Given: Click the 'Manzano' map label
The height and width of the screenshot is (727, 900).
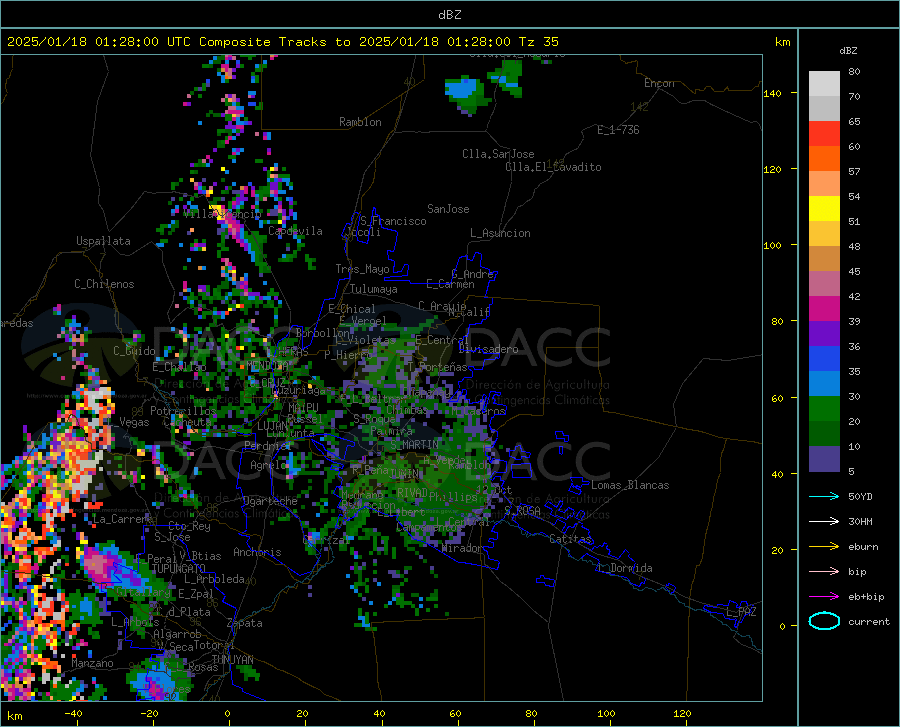Looking at the screenshot, I should click(92, 663).
